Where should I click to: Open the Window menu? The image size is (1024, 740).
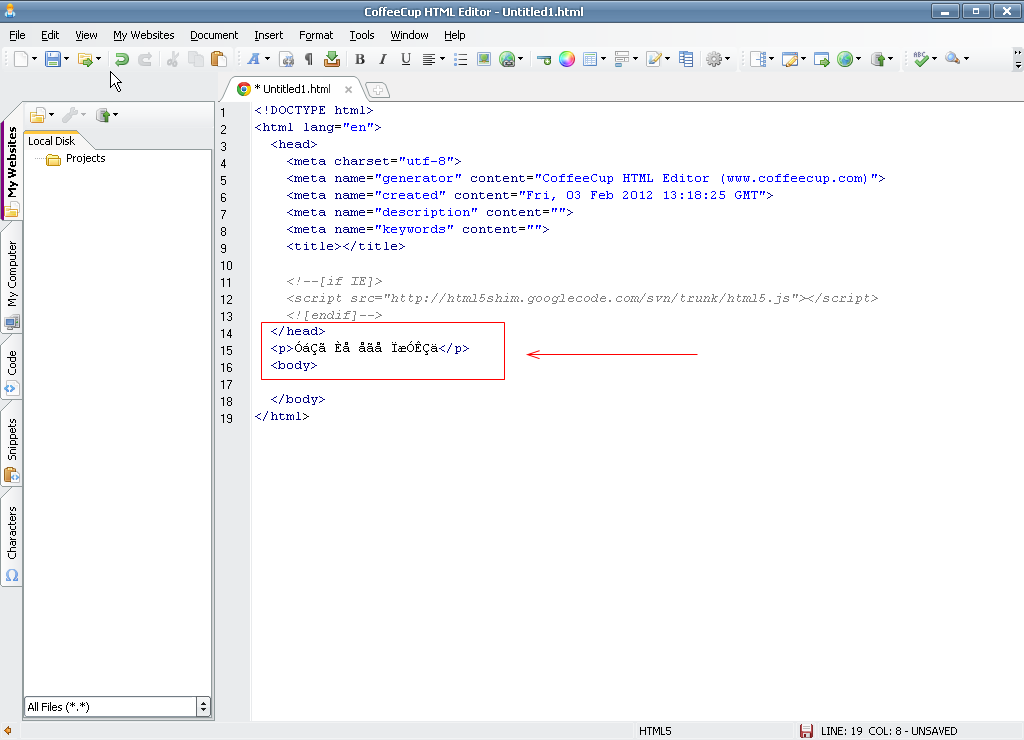click(x=409, y=35)
